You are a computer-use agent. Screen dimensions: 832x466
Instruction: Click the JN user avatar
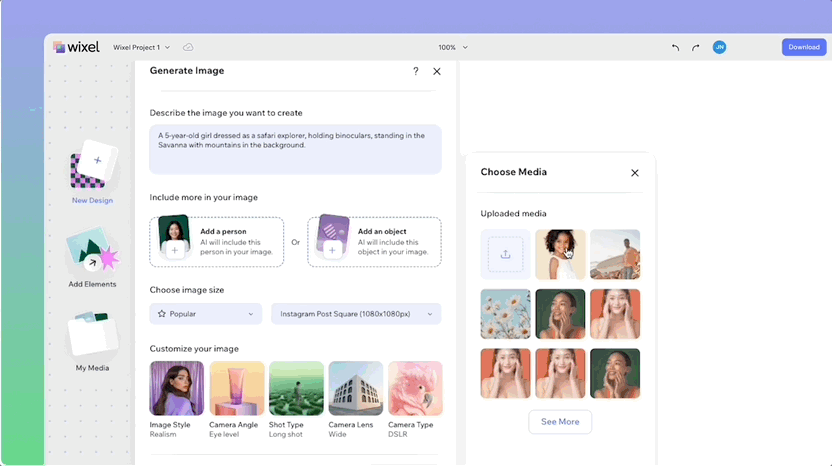719,47
